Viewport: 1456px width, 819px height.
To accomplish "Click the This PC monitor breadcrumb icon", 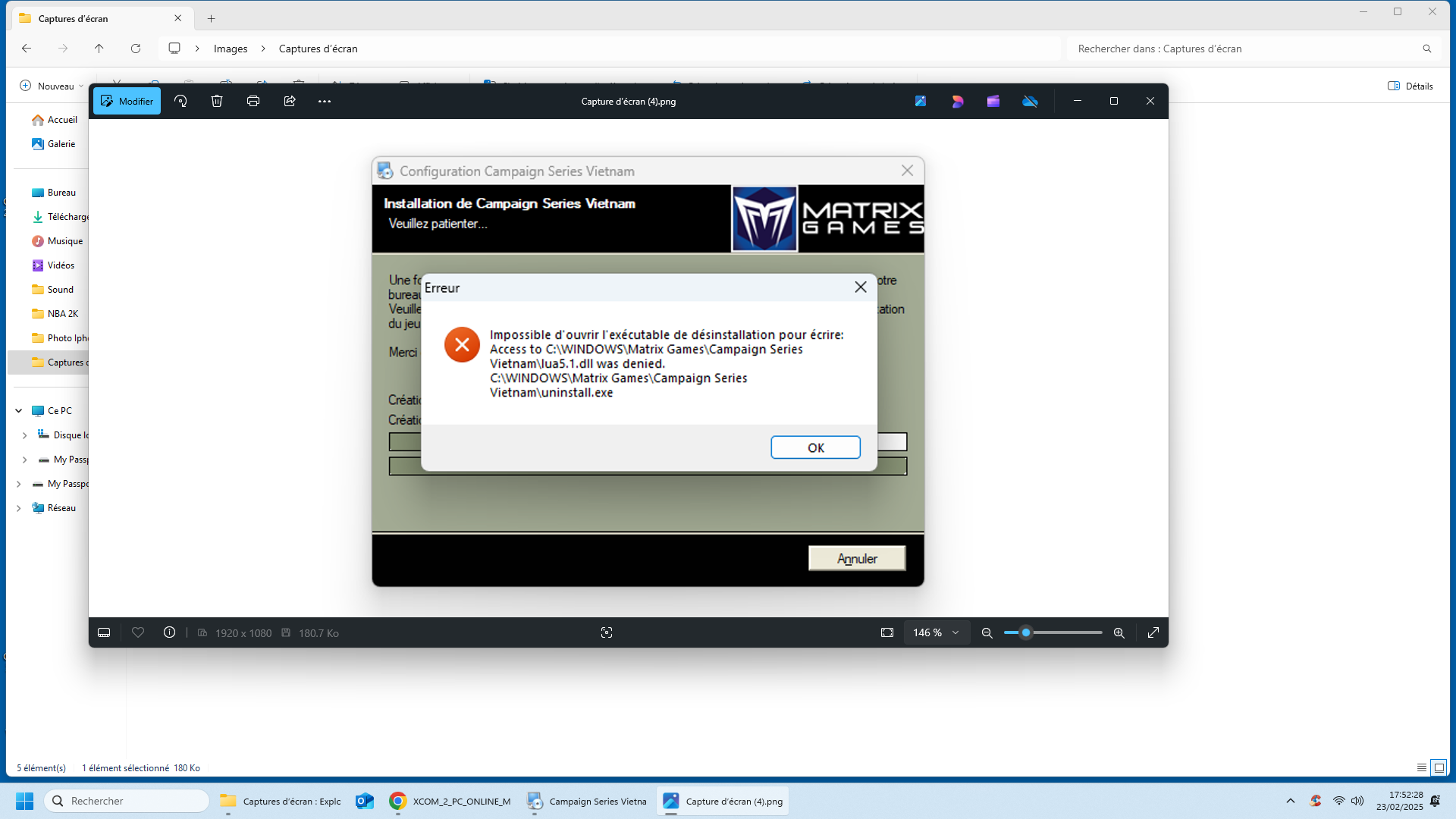I will coord(174,49).
